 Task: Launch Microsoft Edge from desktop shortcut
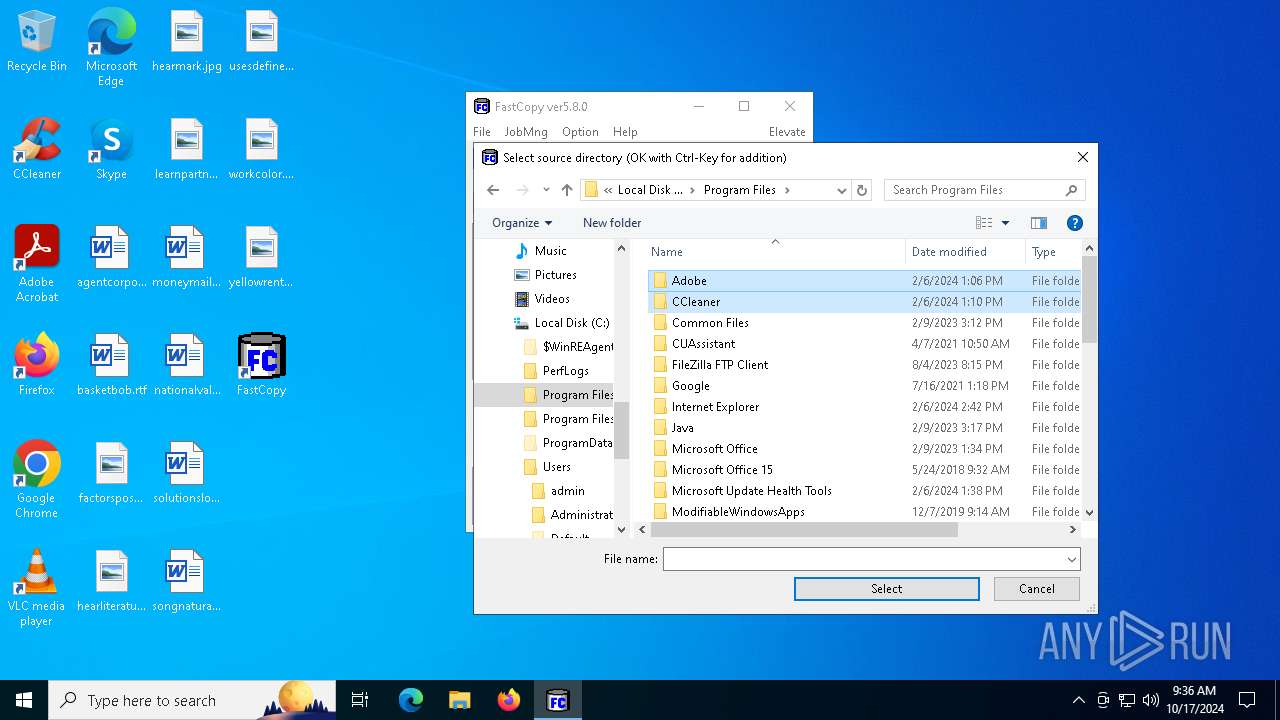[x=111, y=48]
